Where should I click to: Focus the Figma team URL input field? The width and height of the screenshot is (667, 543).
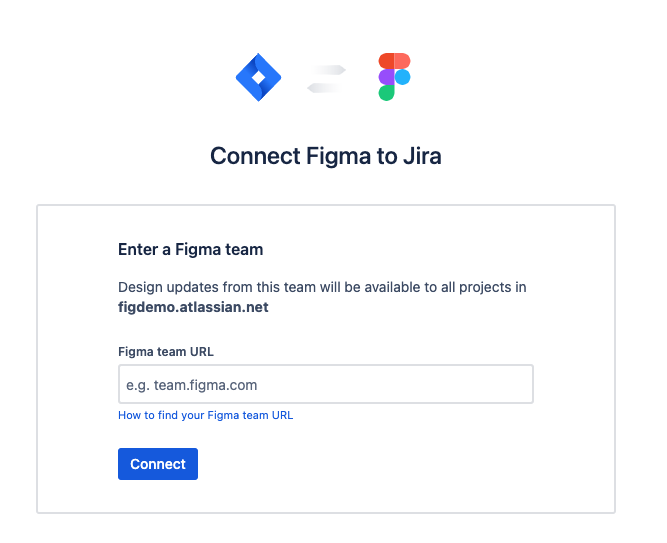(325, 384)
